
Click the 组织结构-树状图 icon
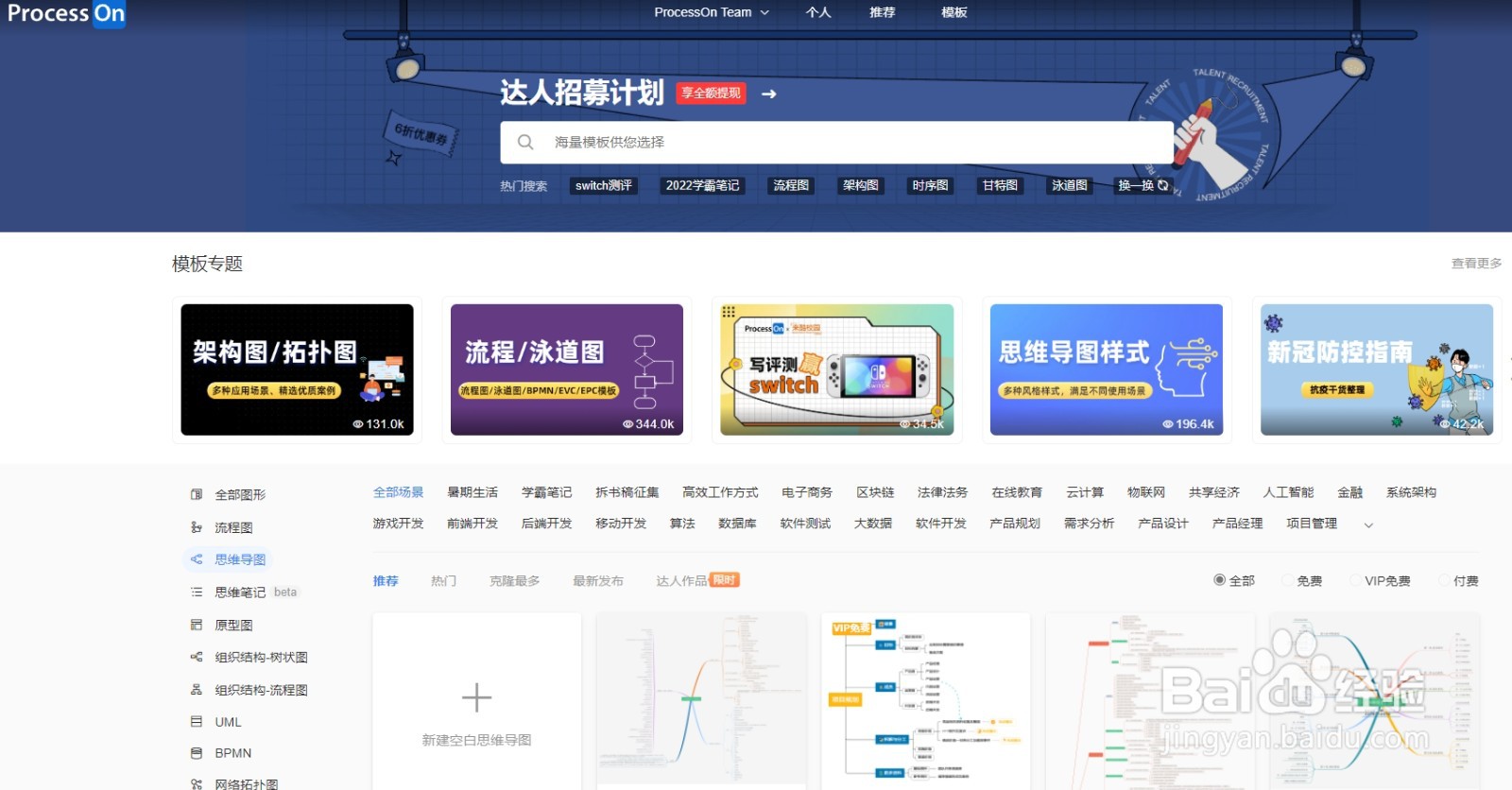(x=197, y=657)
